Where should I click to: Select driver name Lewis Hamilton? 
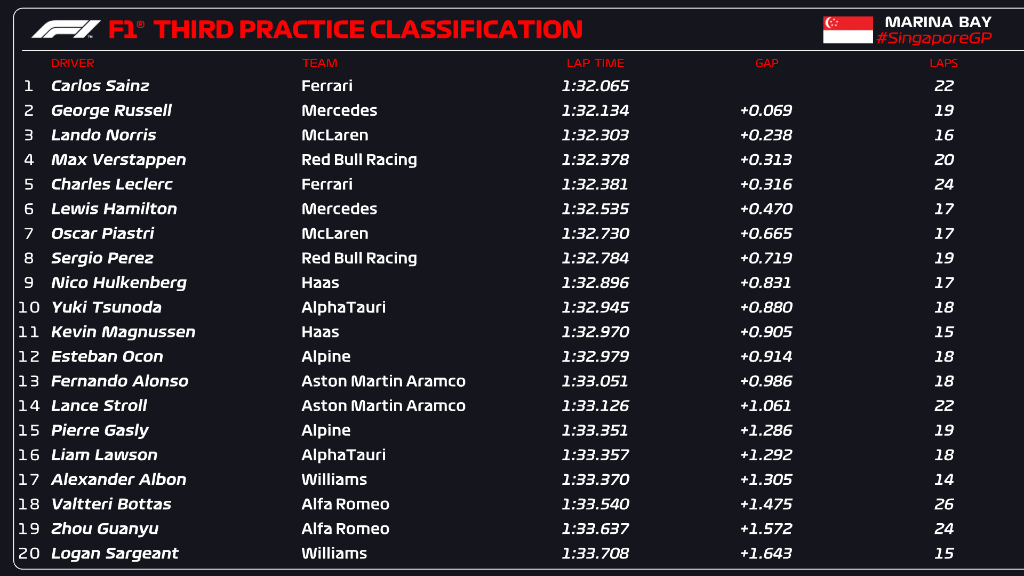point(113,209)
